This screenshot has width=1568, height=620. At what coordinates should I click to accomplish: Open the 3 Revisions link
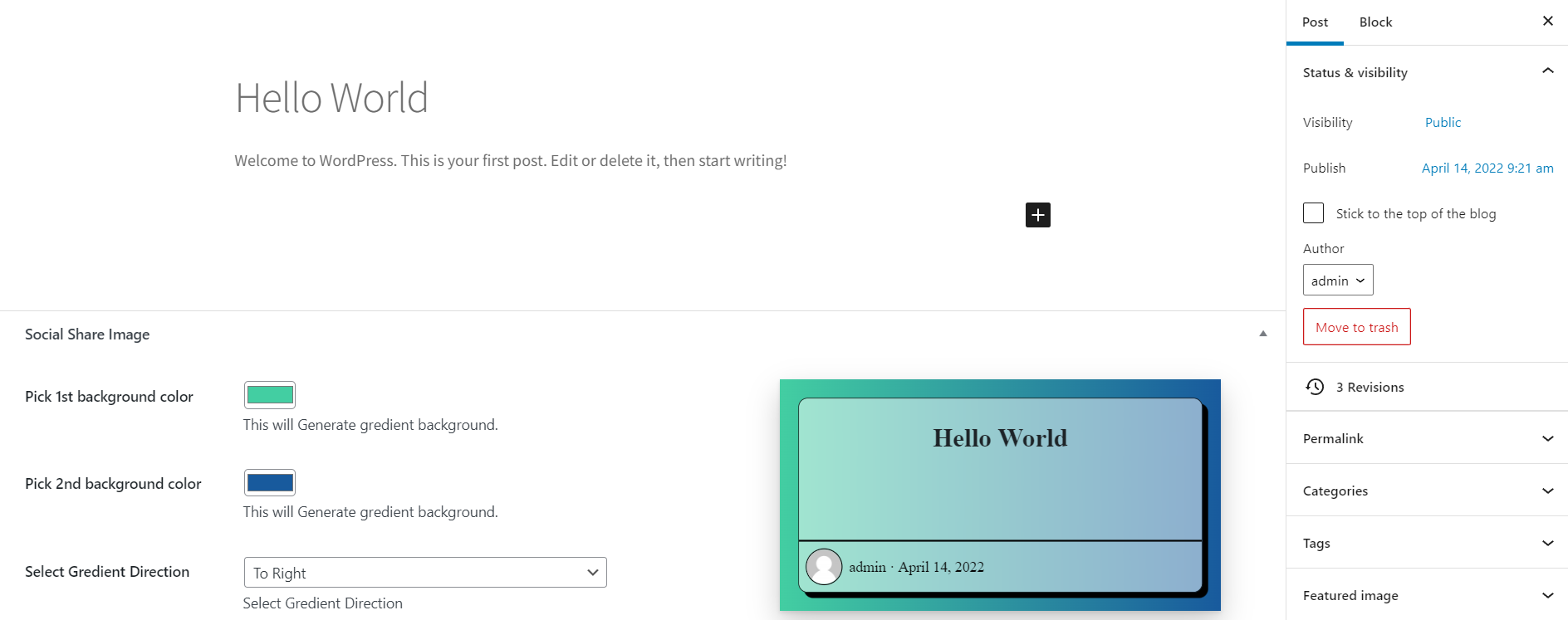tap(1370, 387)
